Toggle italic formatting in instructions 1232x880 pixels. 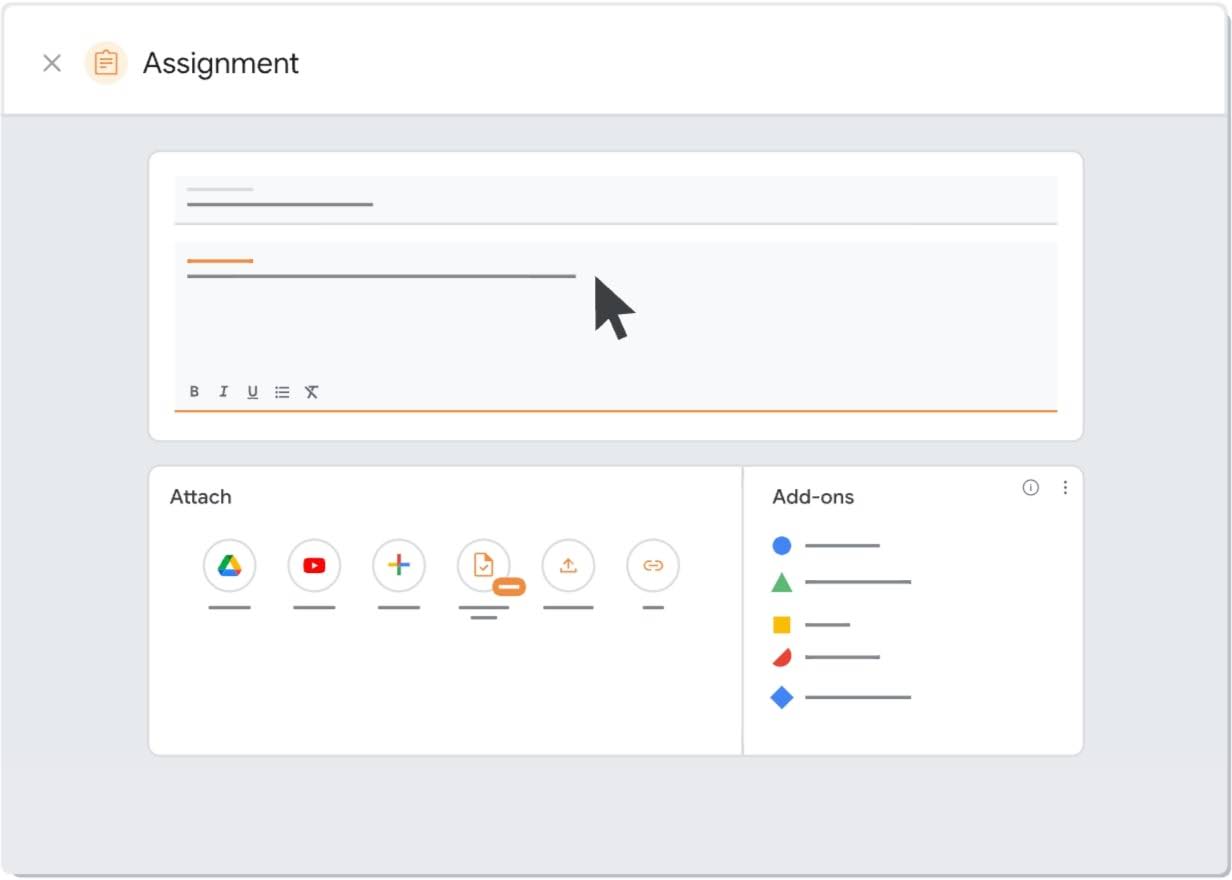tap(223, 392)
